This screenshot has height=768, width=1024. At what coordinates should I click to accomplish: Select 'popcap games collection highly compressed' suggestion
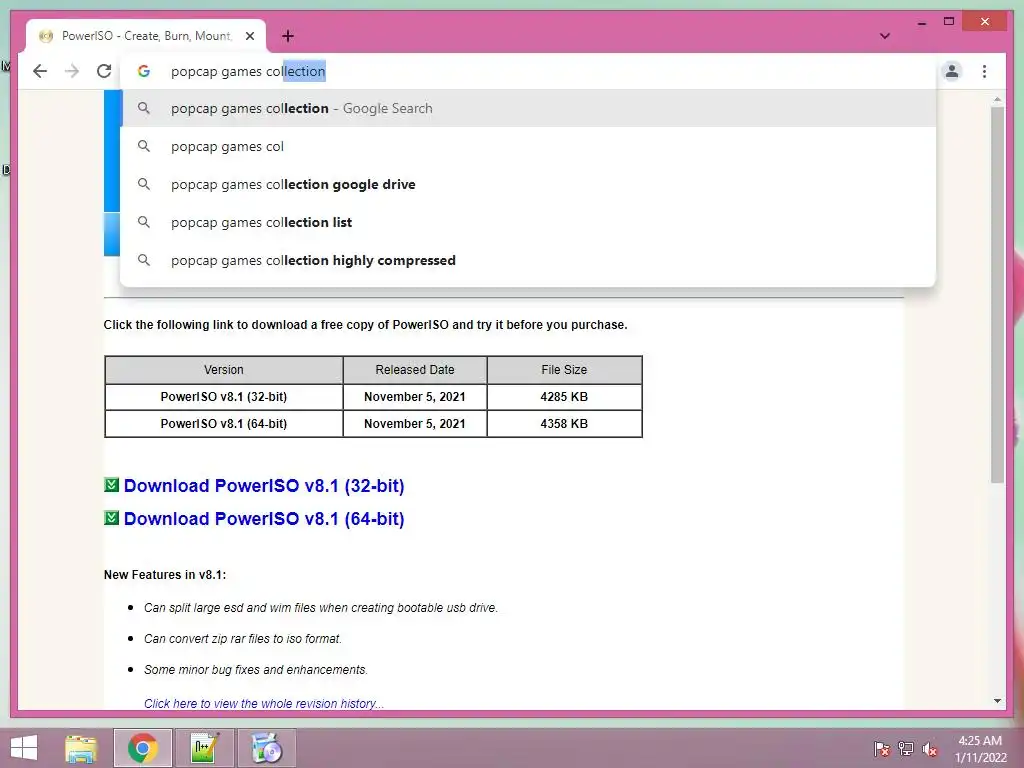[x=528, y=260]
